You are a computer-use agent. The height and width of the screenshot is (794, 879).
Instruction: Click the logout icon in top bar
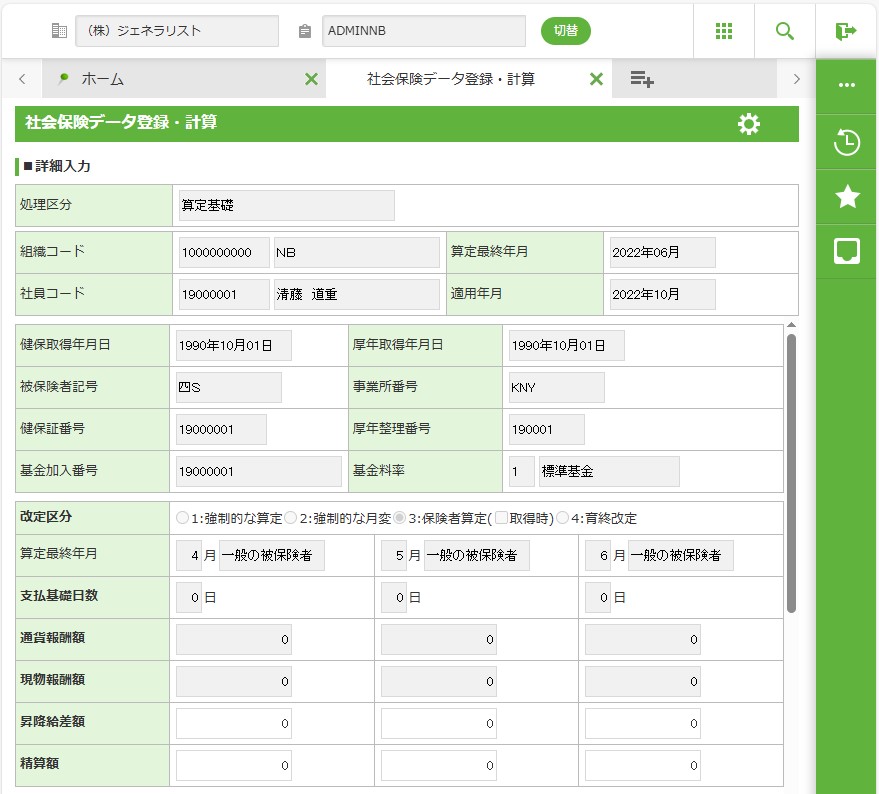(846, 31)
